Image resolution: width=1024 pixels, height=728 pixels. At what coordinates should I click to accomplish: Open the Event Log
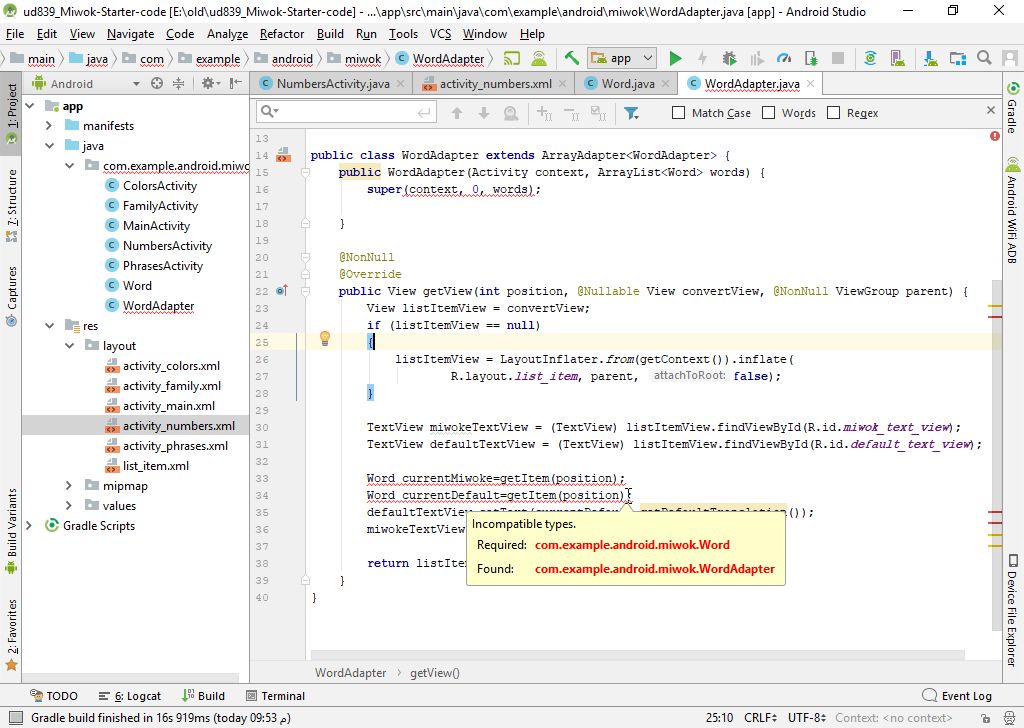coord(957,696)
